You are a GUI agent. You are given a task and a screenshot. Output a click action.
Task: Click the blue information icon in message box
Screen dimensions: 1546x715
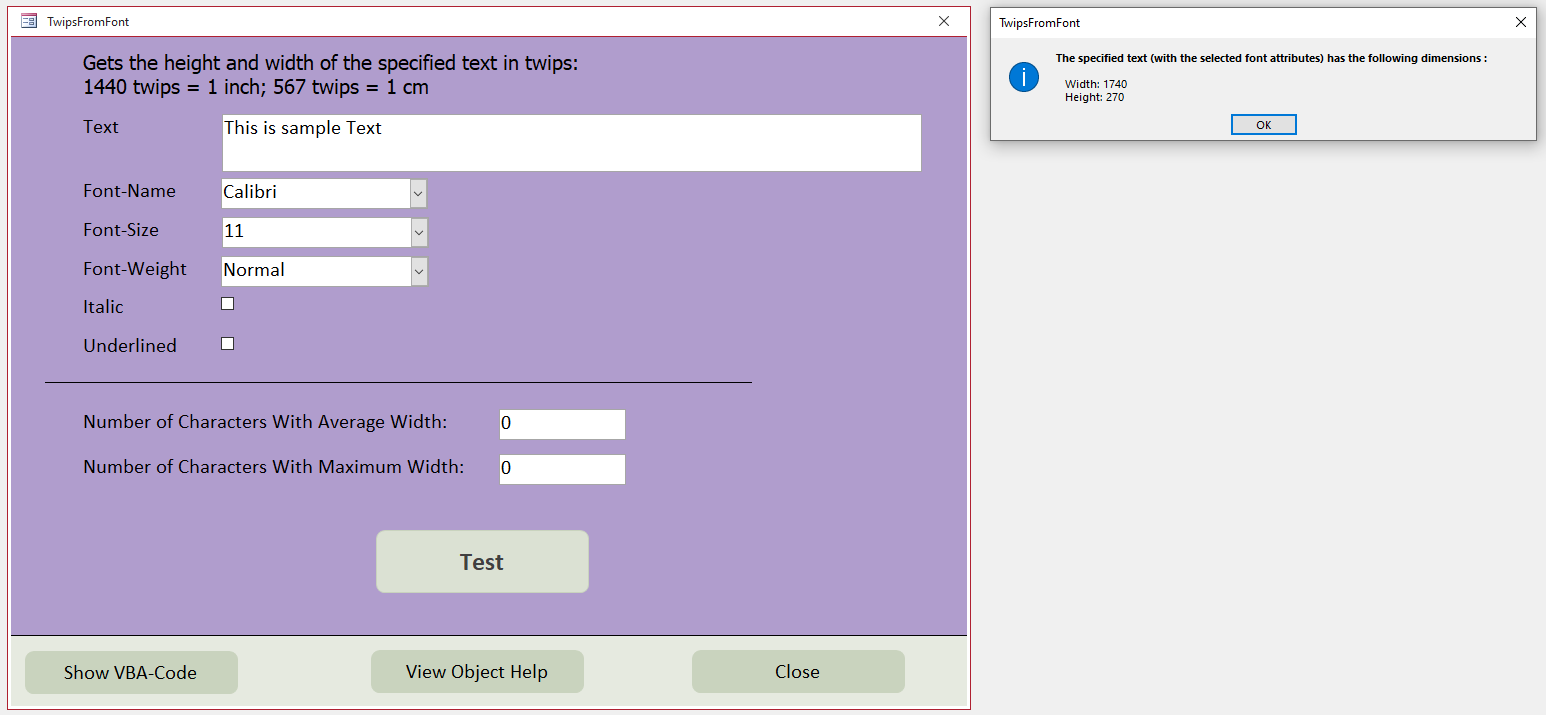tap(1024, 77)
